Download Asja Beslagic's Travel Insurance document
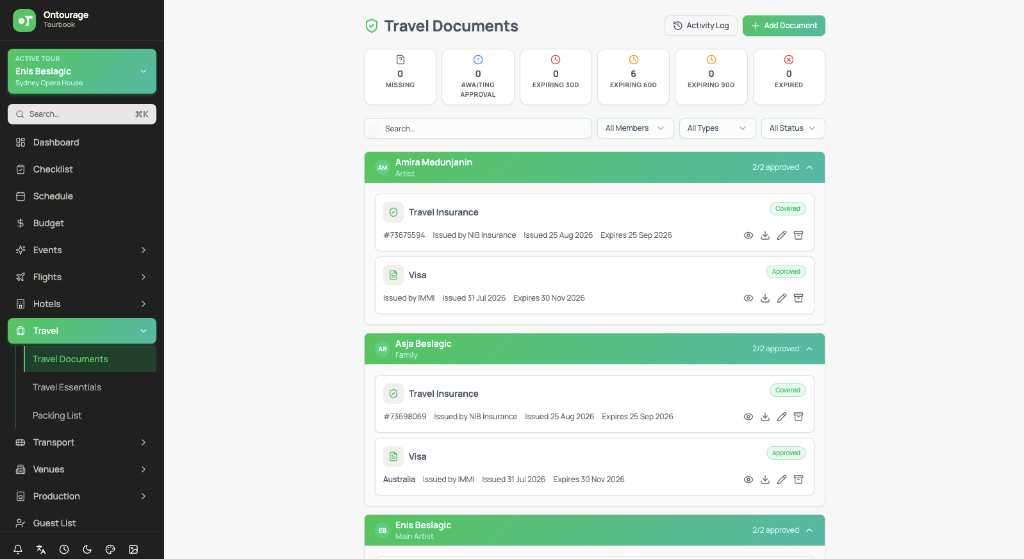 coord(765,417)
